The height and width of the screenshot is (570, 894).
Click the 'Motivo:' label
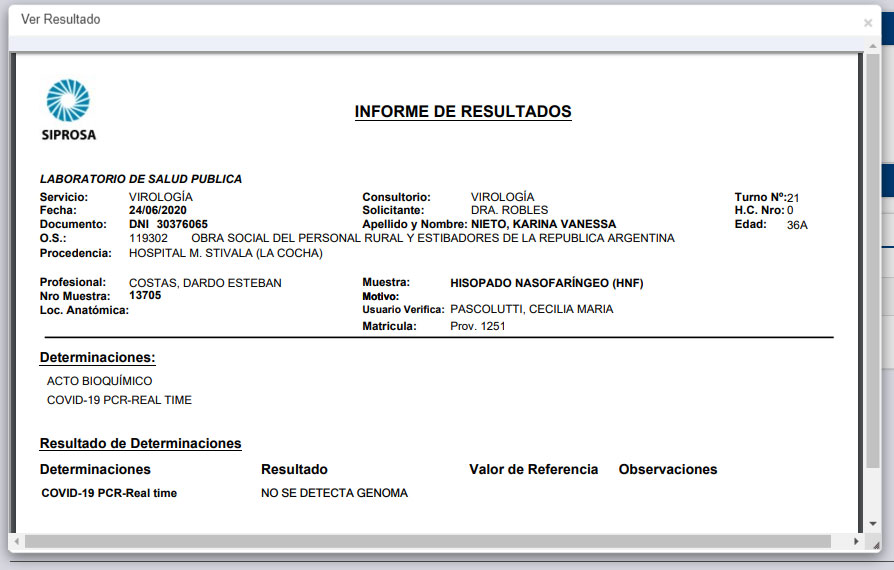[x=381, y=296]
